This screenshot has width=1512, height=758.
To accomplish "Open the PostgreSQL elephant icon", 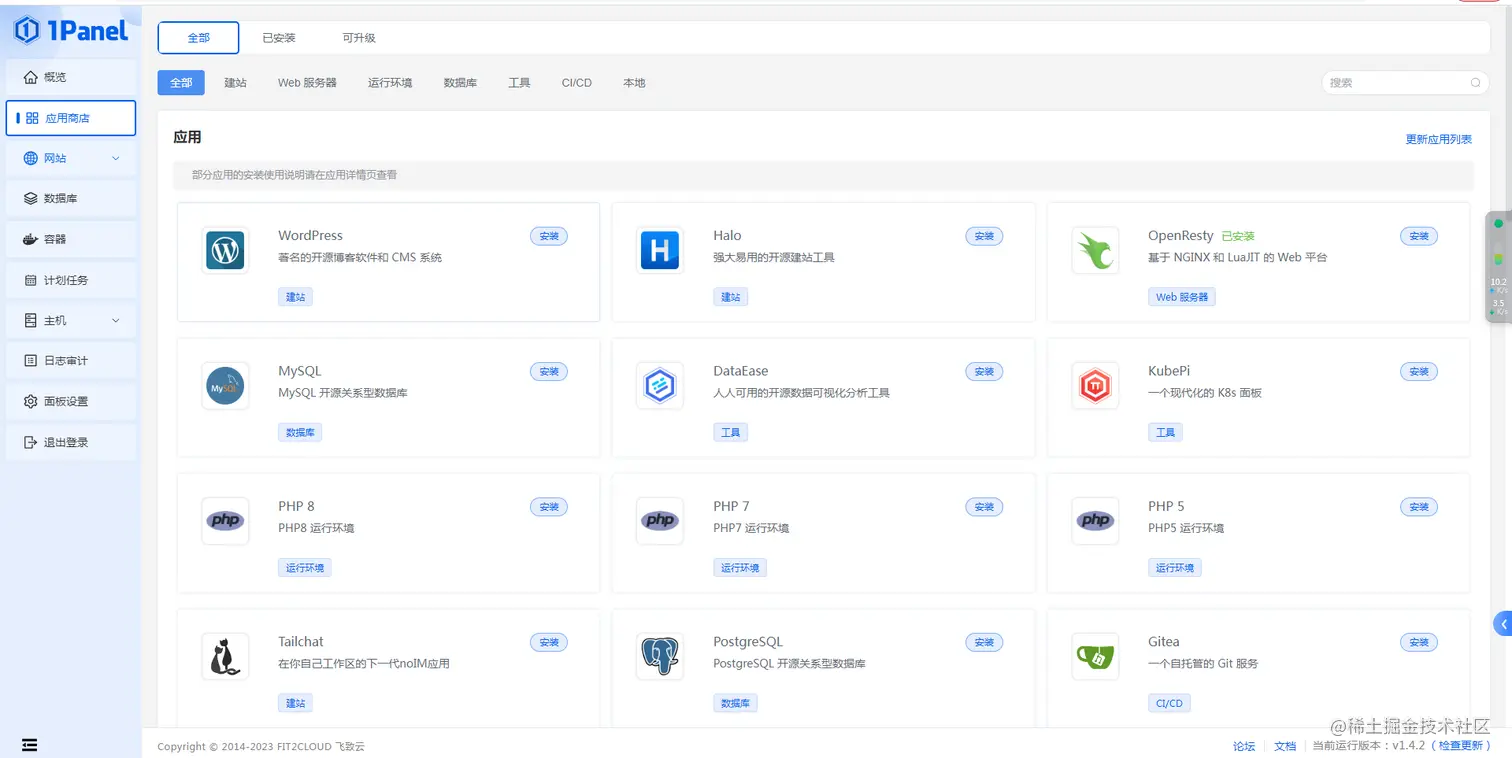I will click(660, 657).
